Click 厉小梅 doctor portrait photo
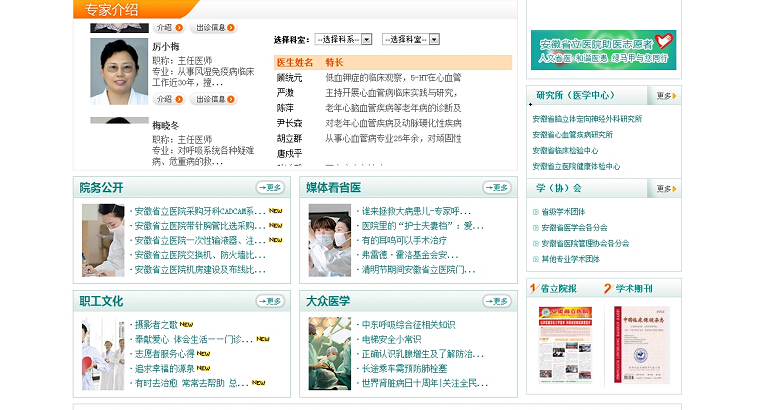The width and height of the screenshot is (760, 410). pyautogui.click(x=118, y=71)
